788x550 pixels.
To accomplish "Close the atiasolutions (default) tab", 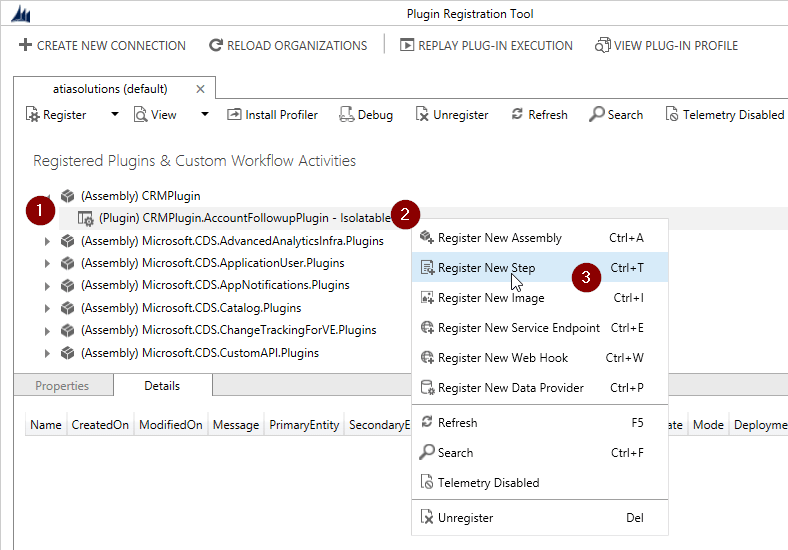I will click(x=200, y=89).
